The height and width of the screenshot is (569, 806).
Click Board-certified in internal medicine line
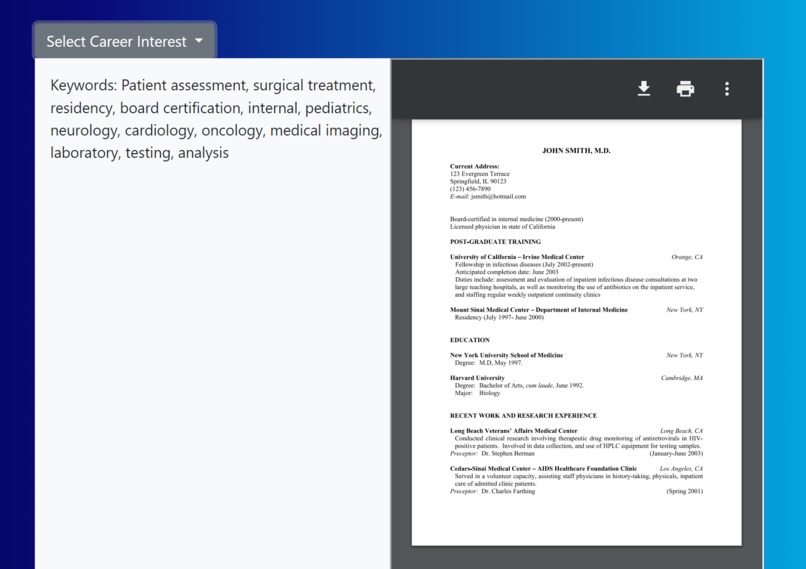tap(517, 219)
